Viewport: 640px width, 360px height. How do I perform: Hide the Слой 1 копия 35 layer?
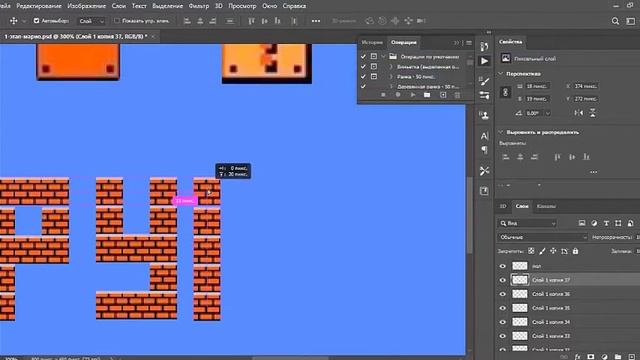[x=502, y=308]
